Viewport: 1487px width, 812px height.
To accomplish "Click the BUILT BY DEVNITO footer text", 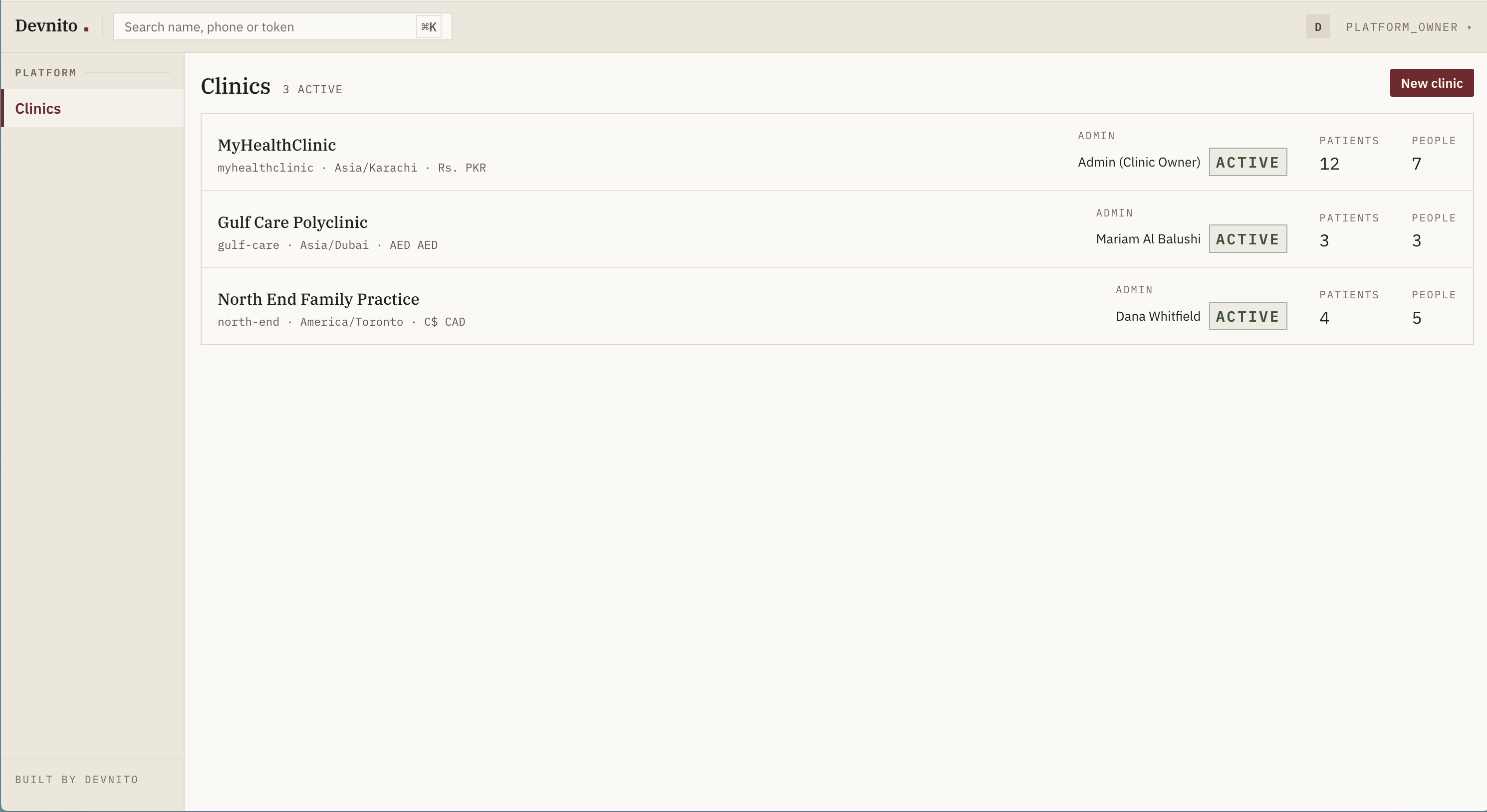I will pos(77,779).
